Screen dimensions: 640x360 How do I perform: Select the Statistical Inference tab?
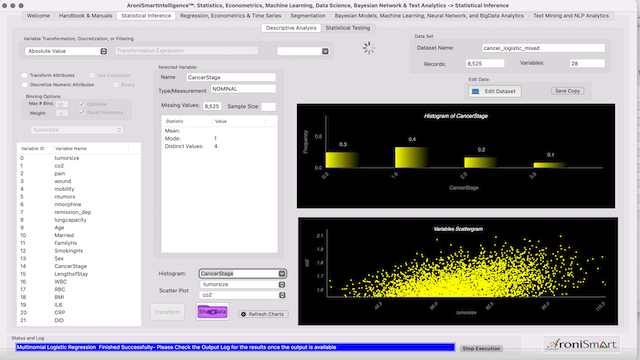(146, 16)
